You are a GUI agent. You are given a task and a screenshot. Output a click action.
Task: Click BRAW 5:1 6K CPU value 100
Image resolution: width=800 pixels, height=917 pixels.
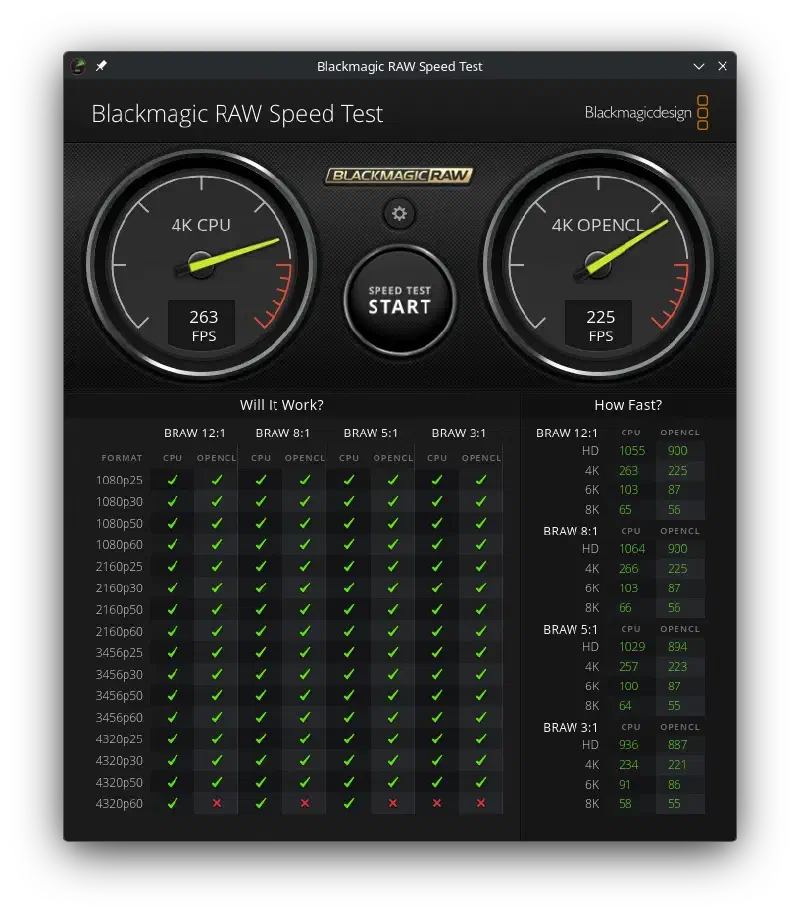pos(629,686)
